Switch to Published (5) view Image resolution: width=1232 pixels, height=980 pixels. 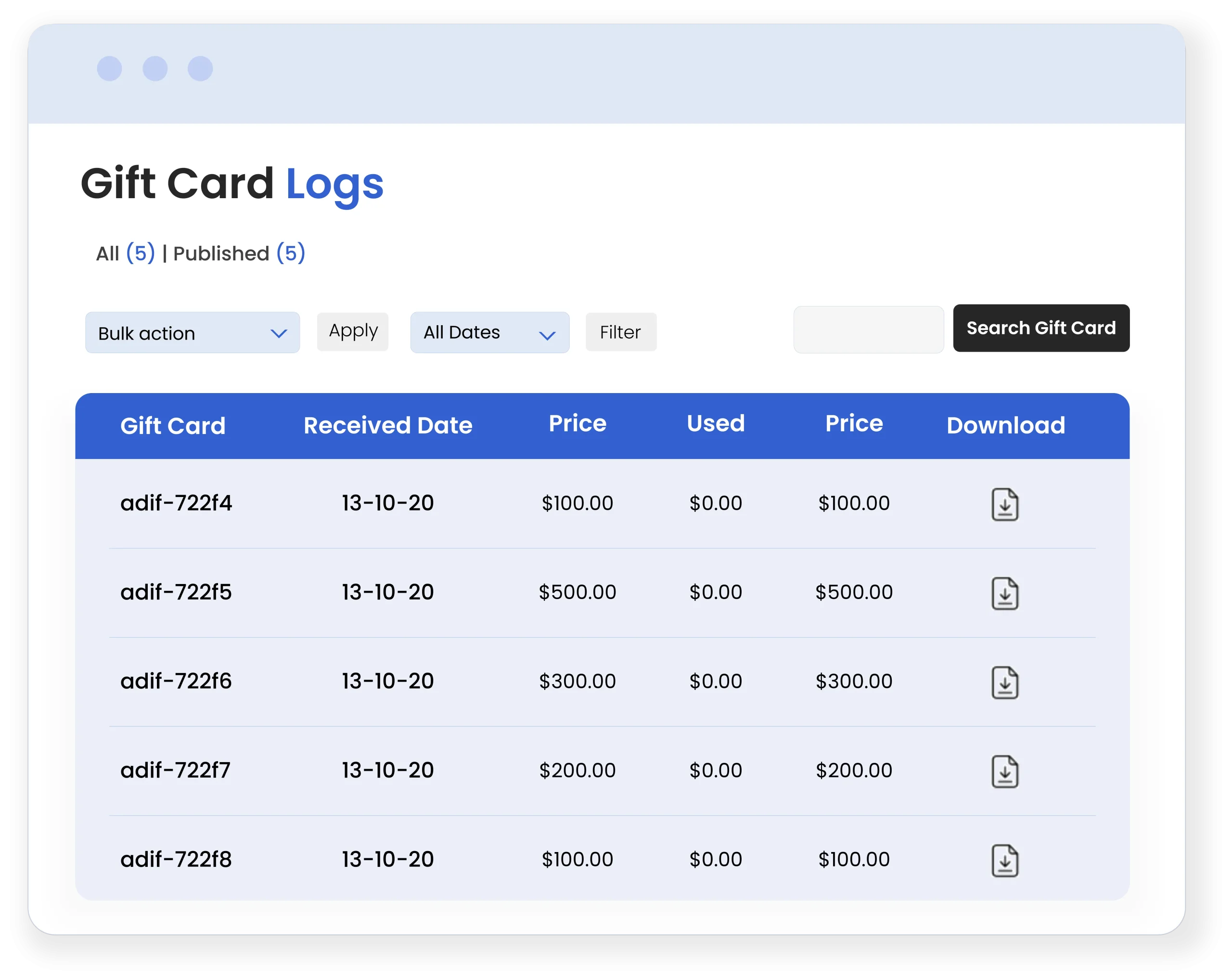(239, 253)
